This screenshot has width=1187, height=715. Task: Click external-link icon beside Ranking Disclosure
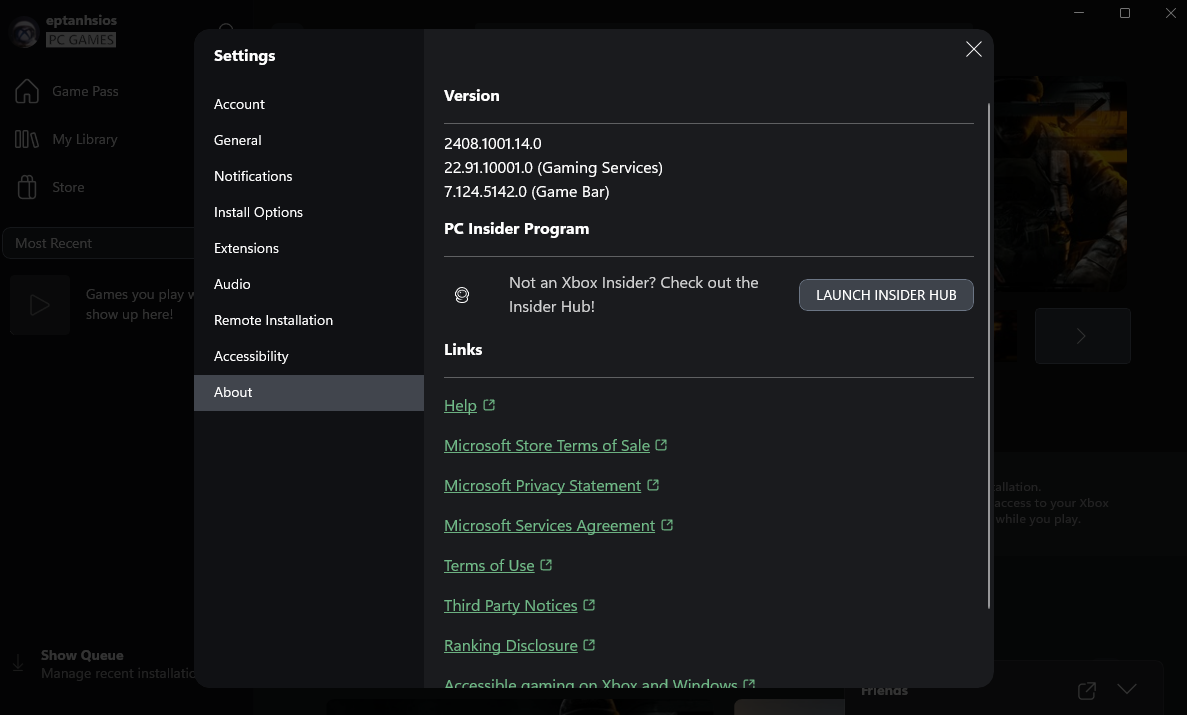589,645
